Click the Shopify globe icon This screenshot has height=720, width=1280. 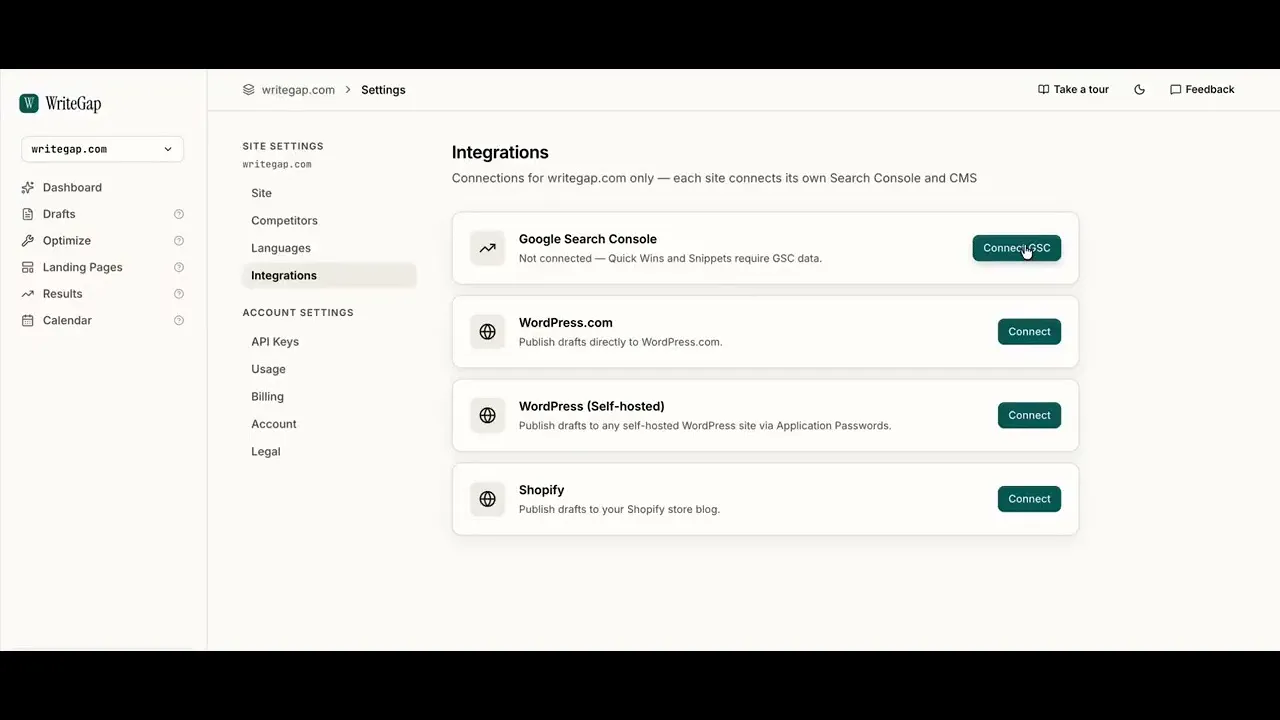tap(487, 499)
